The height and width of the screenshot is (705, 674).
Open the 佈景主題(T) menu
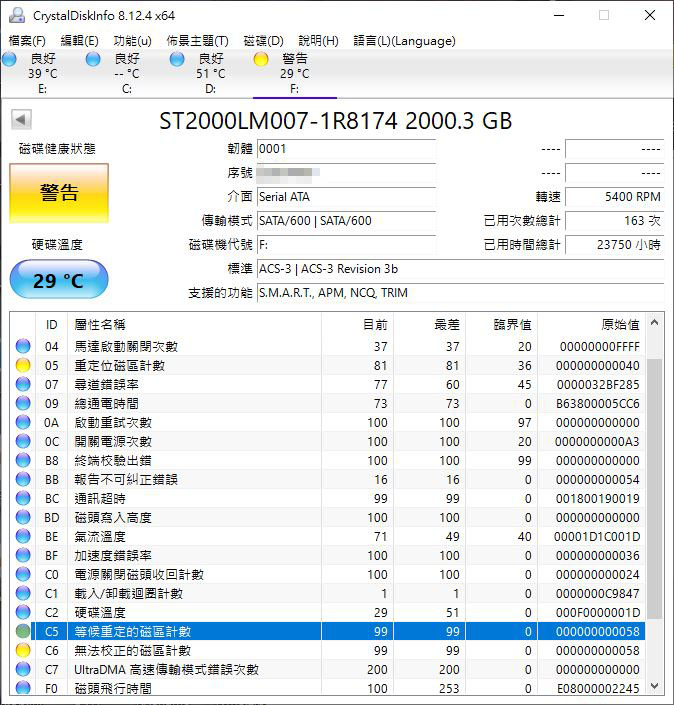pos(197,41)
